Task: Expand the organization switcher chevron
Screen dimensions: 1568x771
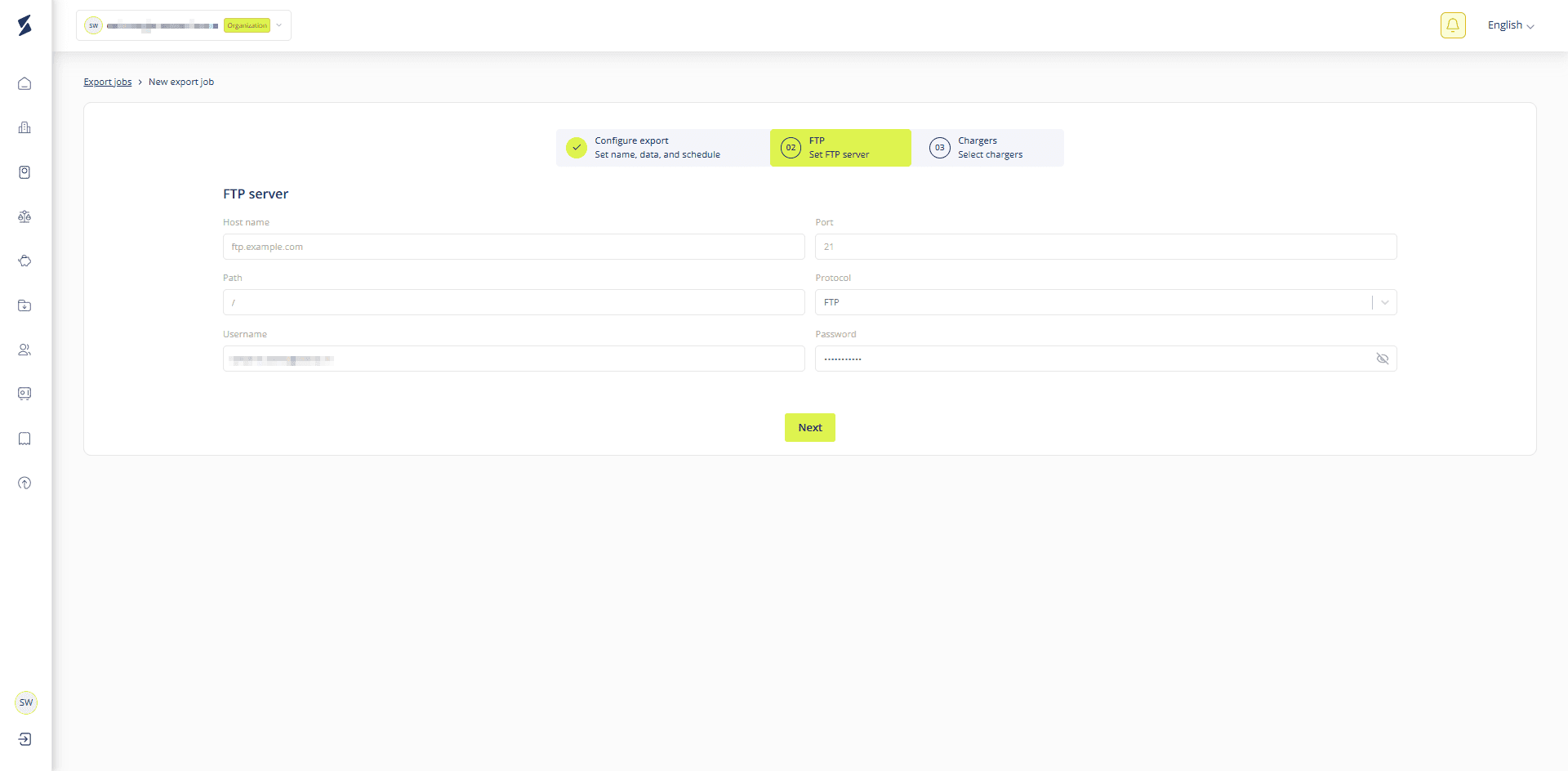Action: (279, 25)
